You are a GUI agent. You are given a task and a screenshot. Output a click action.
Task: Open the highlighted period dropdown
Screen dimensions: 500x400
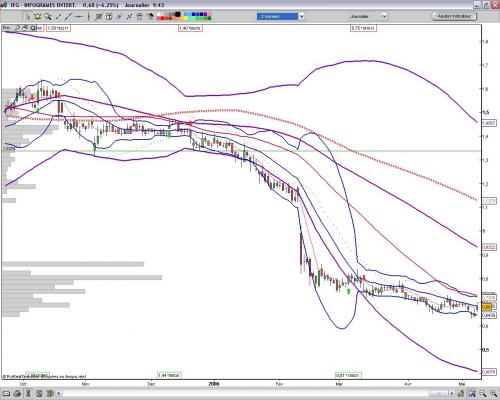[302, 16]
